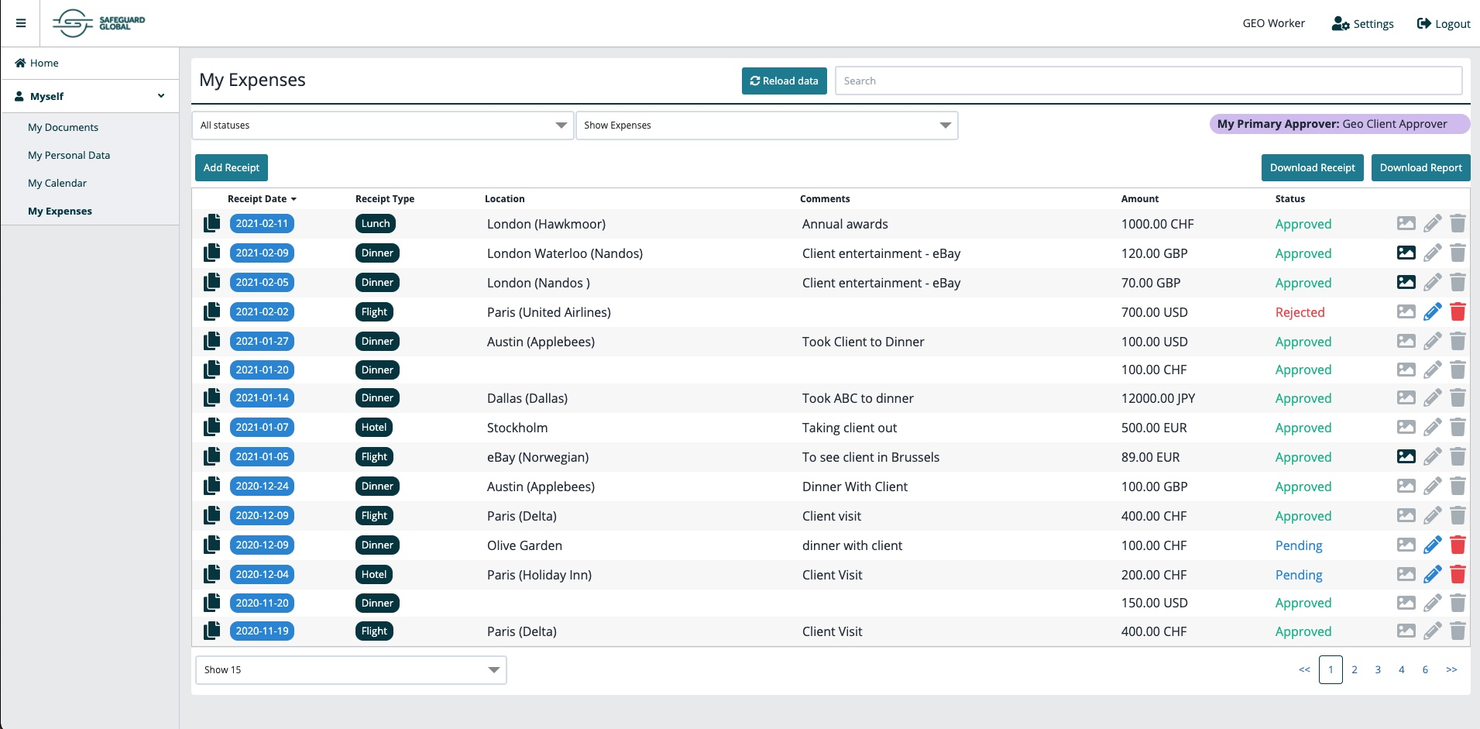View receipt image for London Waterloo Nandos

1406,253
